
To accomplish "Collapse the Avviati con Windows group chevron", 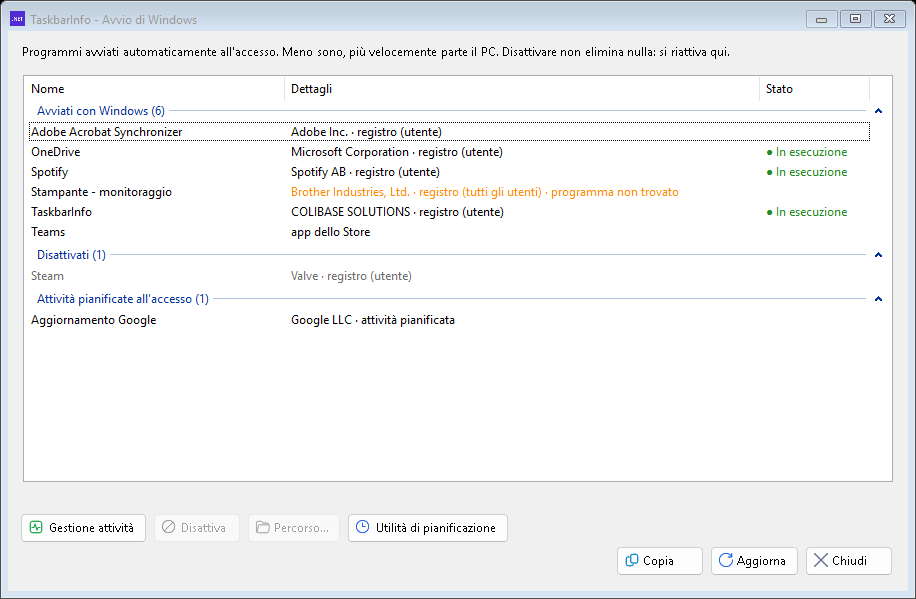I will click(878, 111).
